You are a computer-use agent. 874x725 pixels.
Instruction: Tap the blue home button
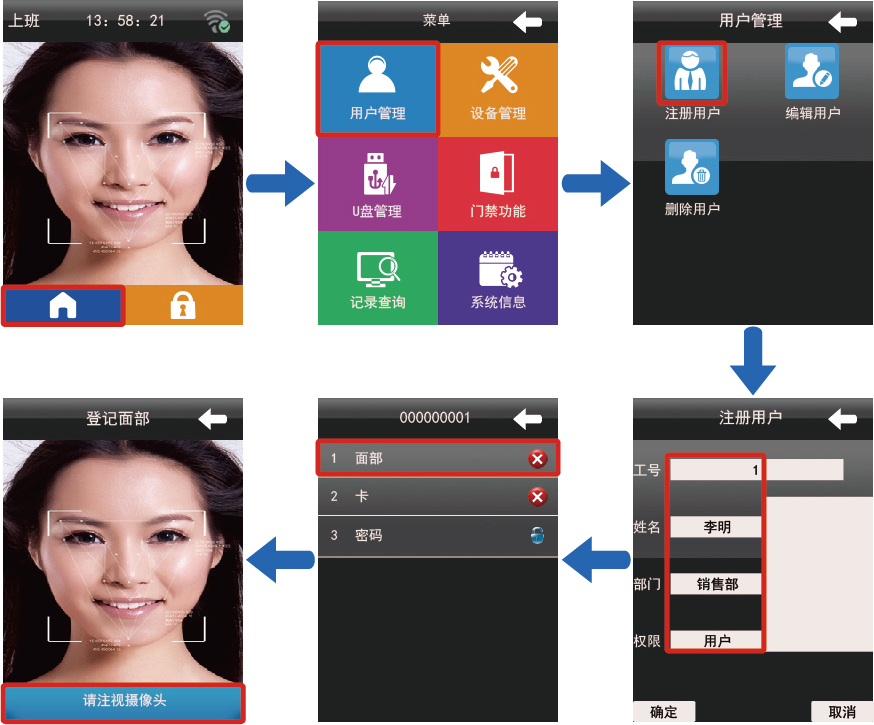[63, 306]
